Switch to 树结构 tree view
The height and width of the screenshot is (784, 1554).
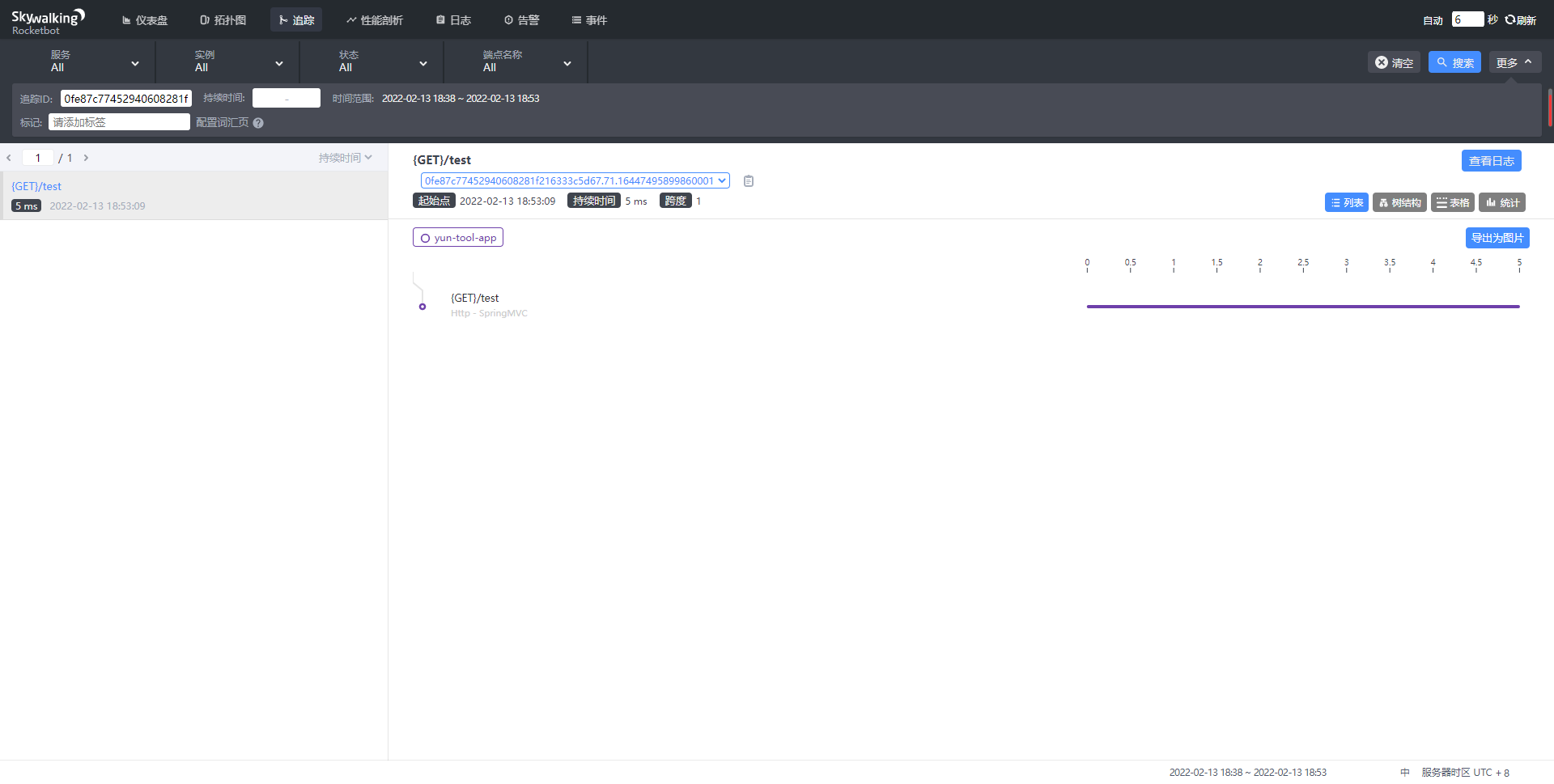[1399, 202]
